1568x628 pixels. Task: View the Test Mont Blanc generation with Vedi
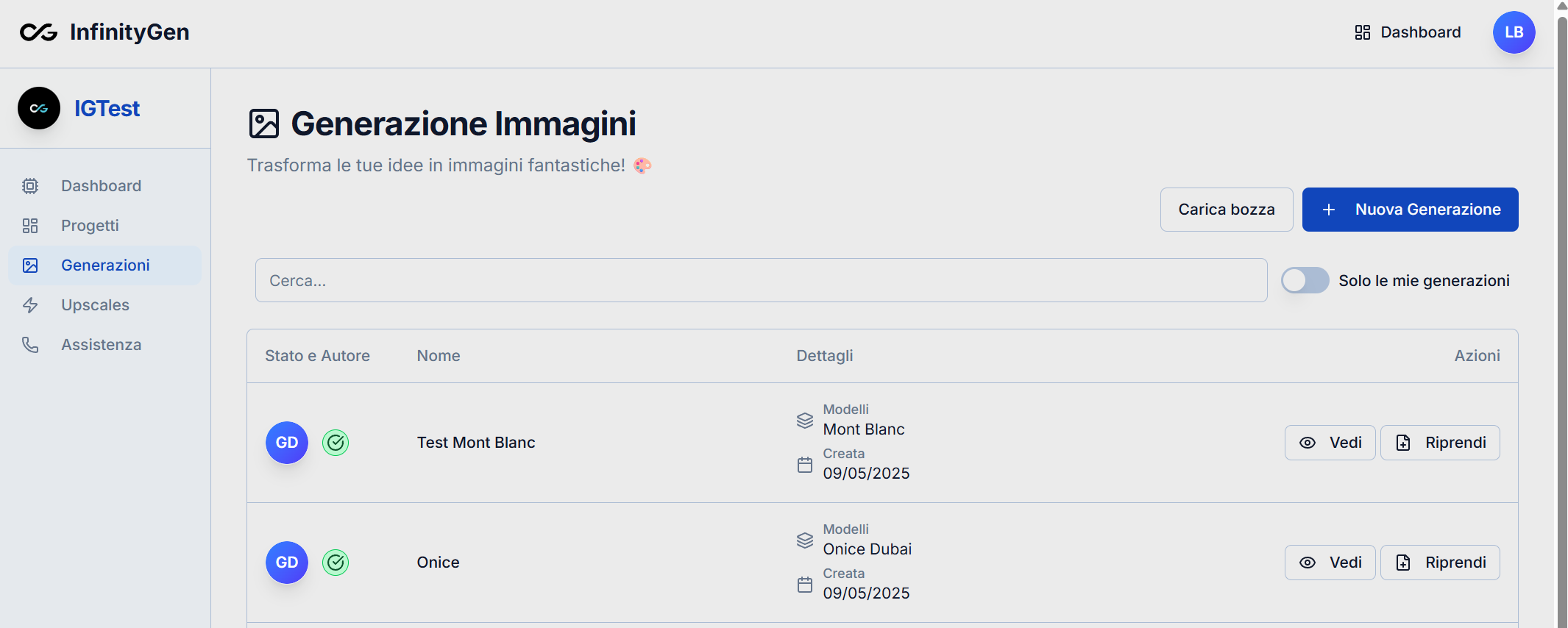click(1330, 443)
